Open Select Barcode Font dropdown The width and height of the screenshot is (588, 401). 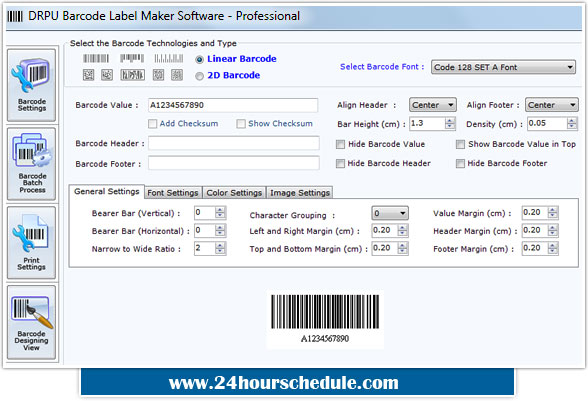(503, 67)
